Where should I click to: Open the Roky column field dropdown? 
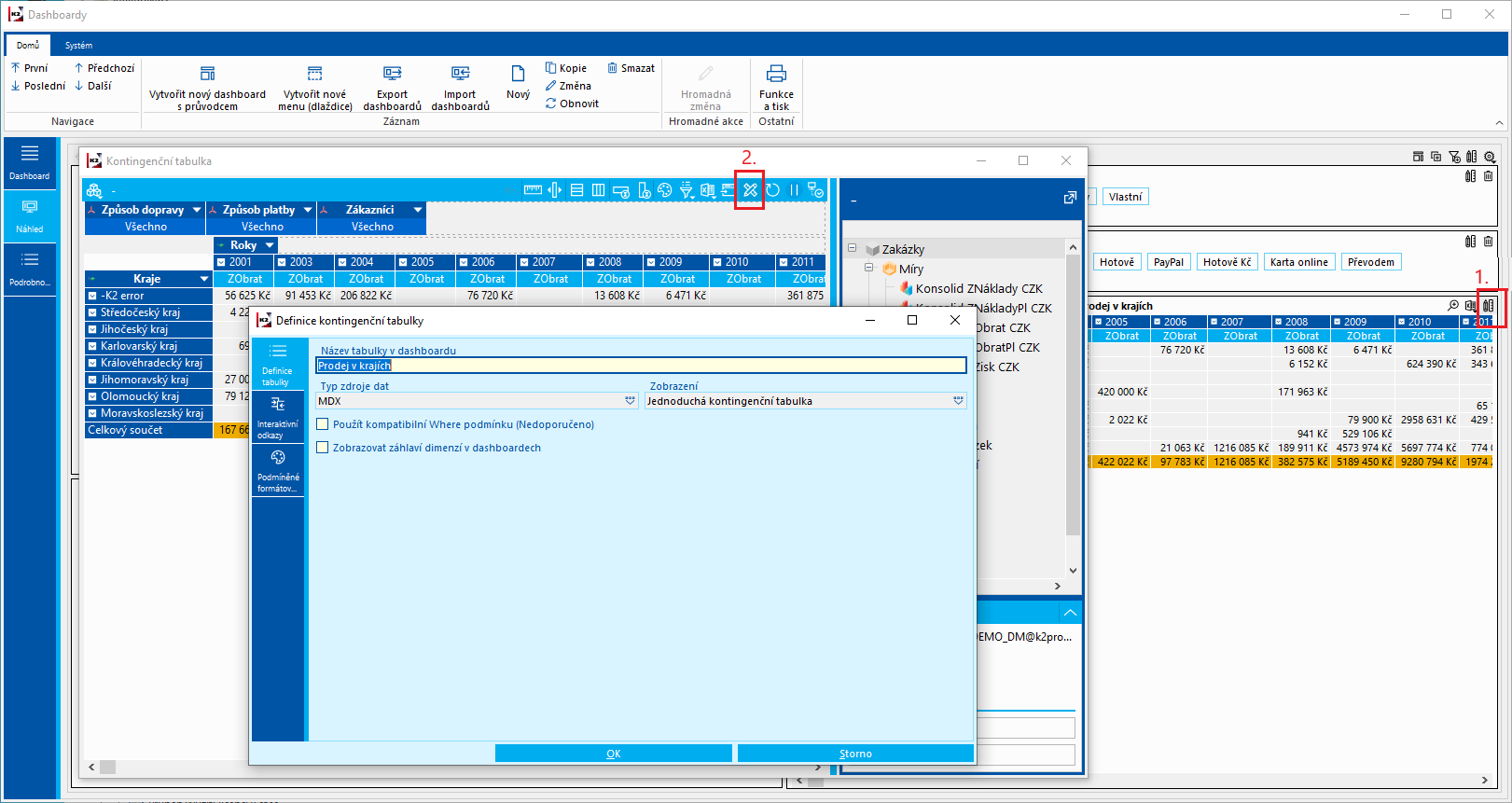coord(270,245)
